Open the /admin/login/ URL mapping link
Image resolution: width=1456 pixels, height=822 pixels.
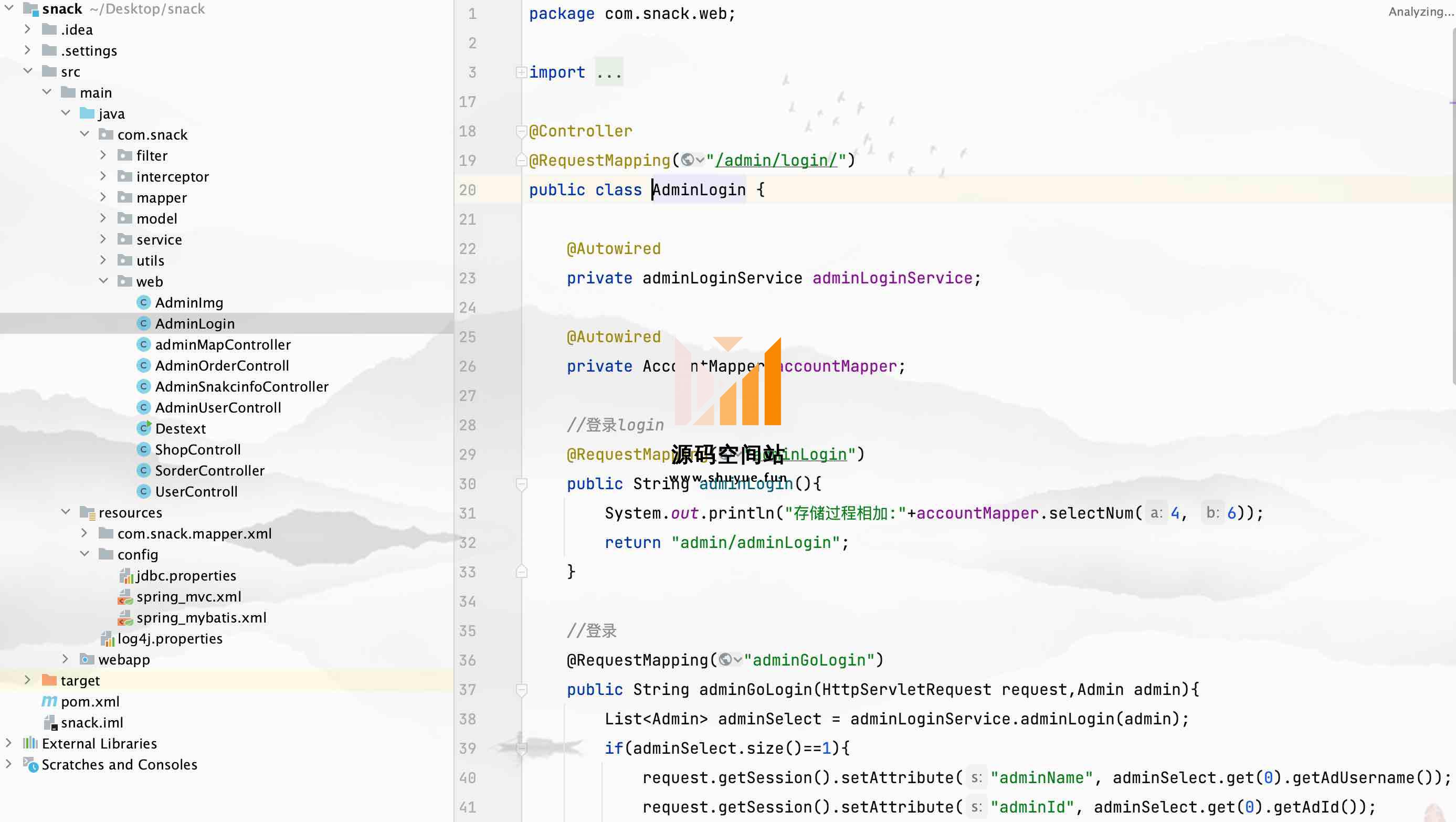(x=776, y=160)
